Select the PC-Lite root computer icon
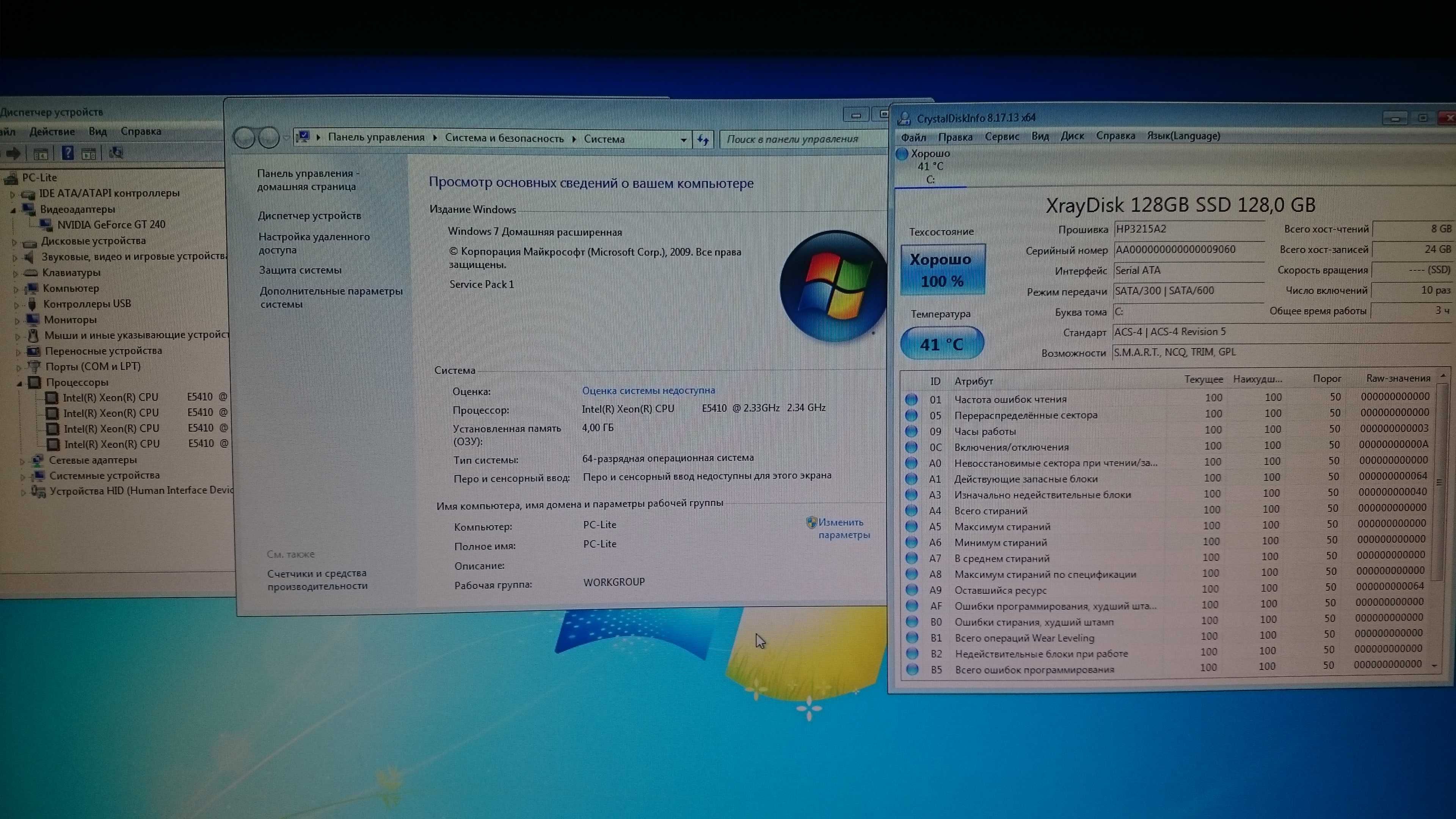1456x819 pixels. [x=11, y=178]
